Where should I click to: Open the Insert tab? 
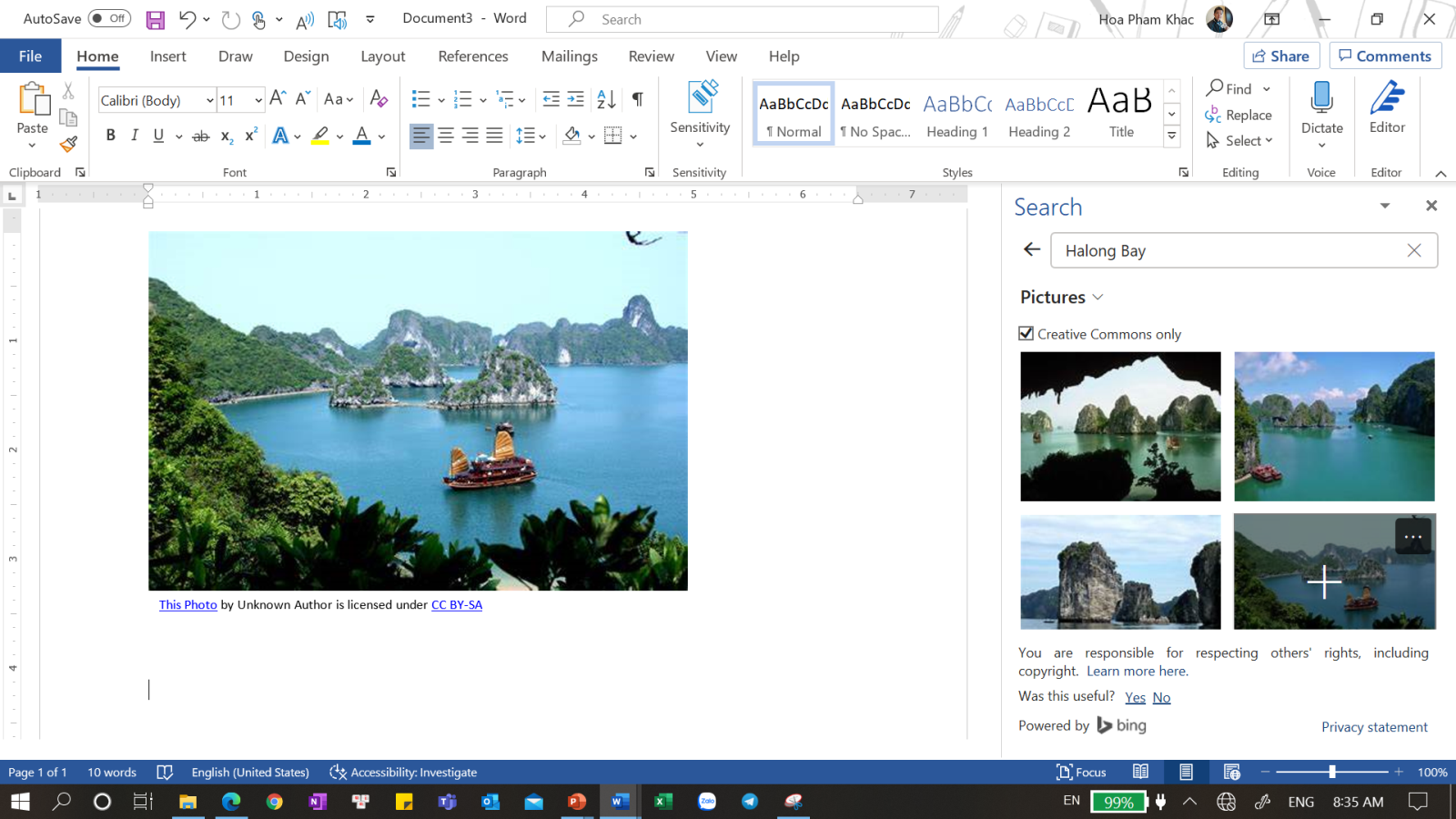click(167, 56)
